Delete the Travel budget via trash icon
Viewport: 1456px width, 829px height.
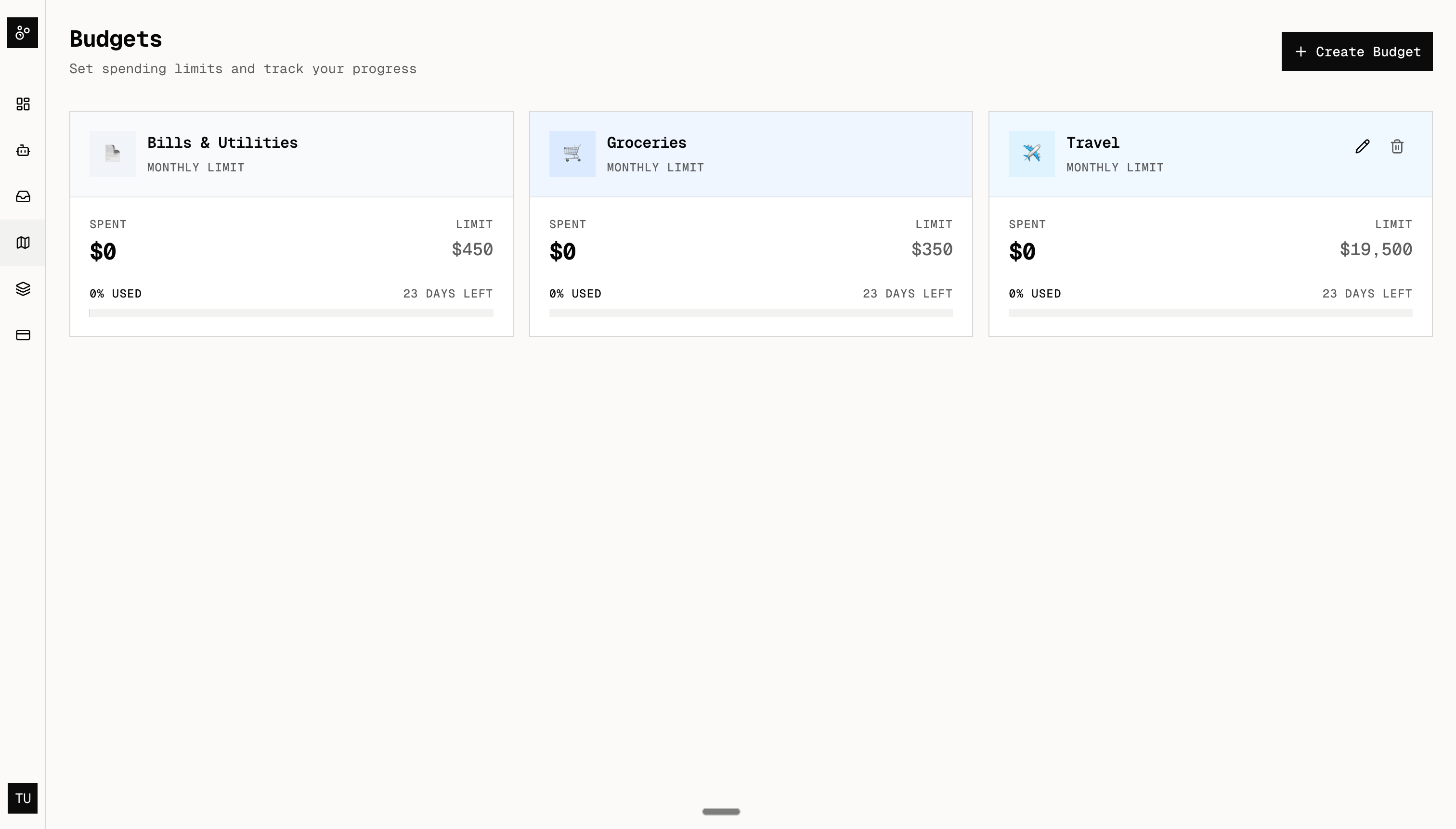click(1397, 146)
